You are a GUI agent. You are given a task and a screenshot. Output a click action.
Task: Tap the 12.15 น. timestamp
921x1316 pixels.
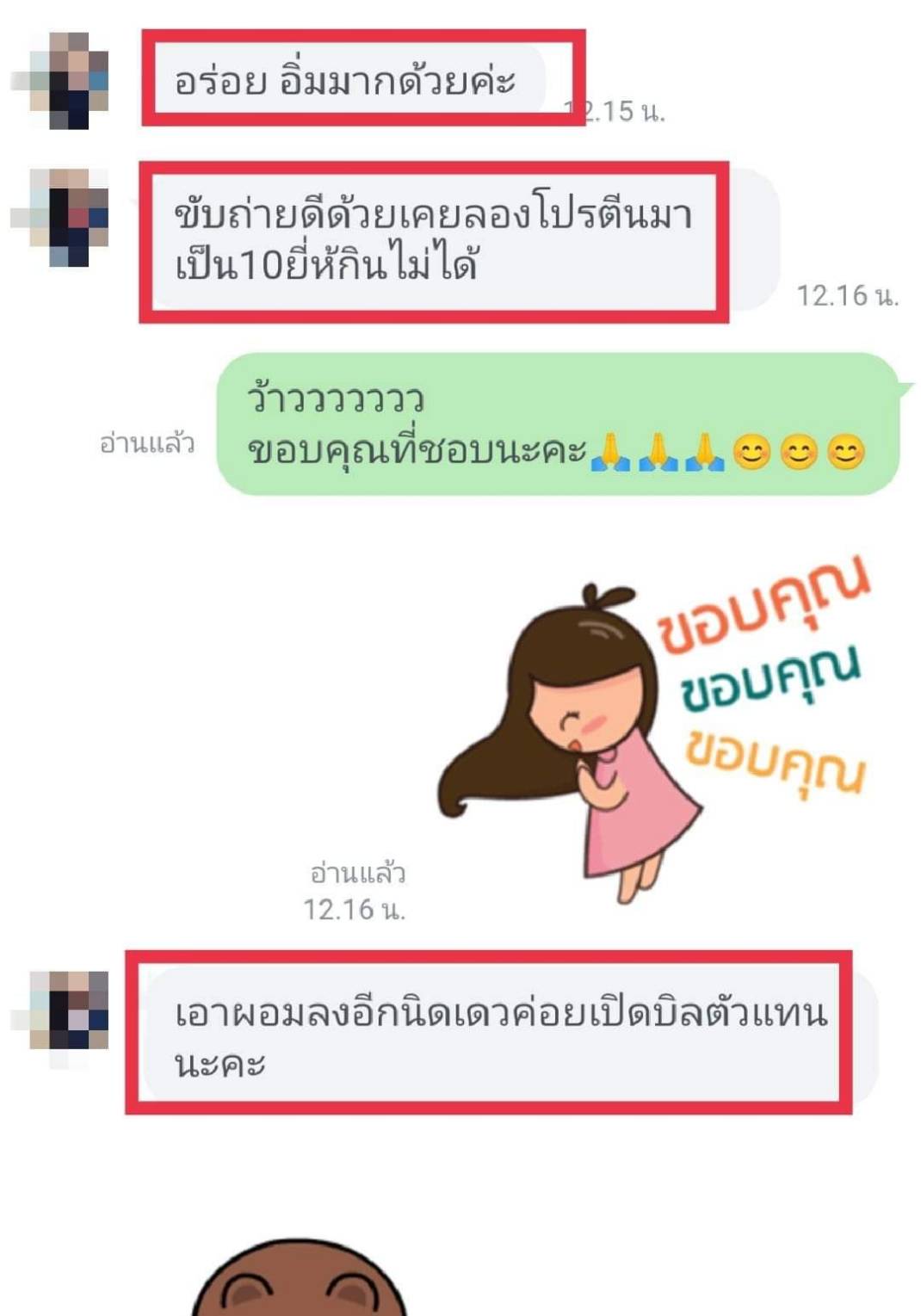616,111
